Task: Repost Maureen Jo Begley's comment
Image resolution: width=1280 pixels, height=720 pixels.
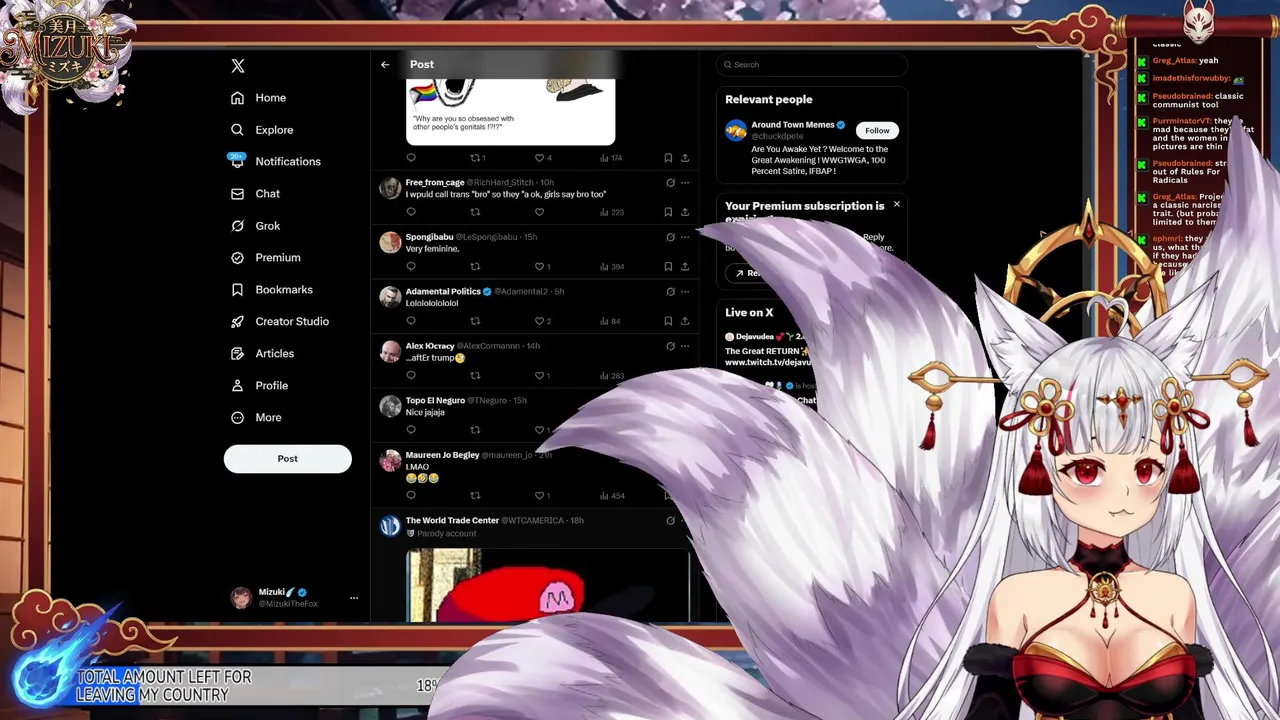Action: click(475, 496)
